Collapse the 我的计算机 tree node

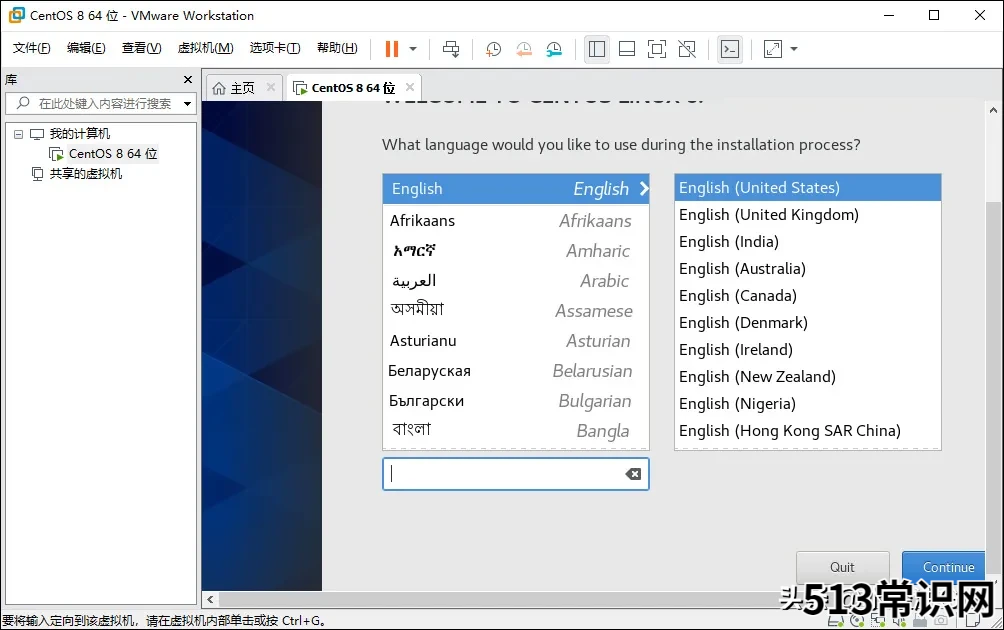19,134
